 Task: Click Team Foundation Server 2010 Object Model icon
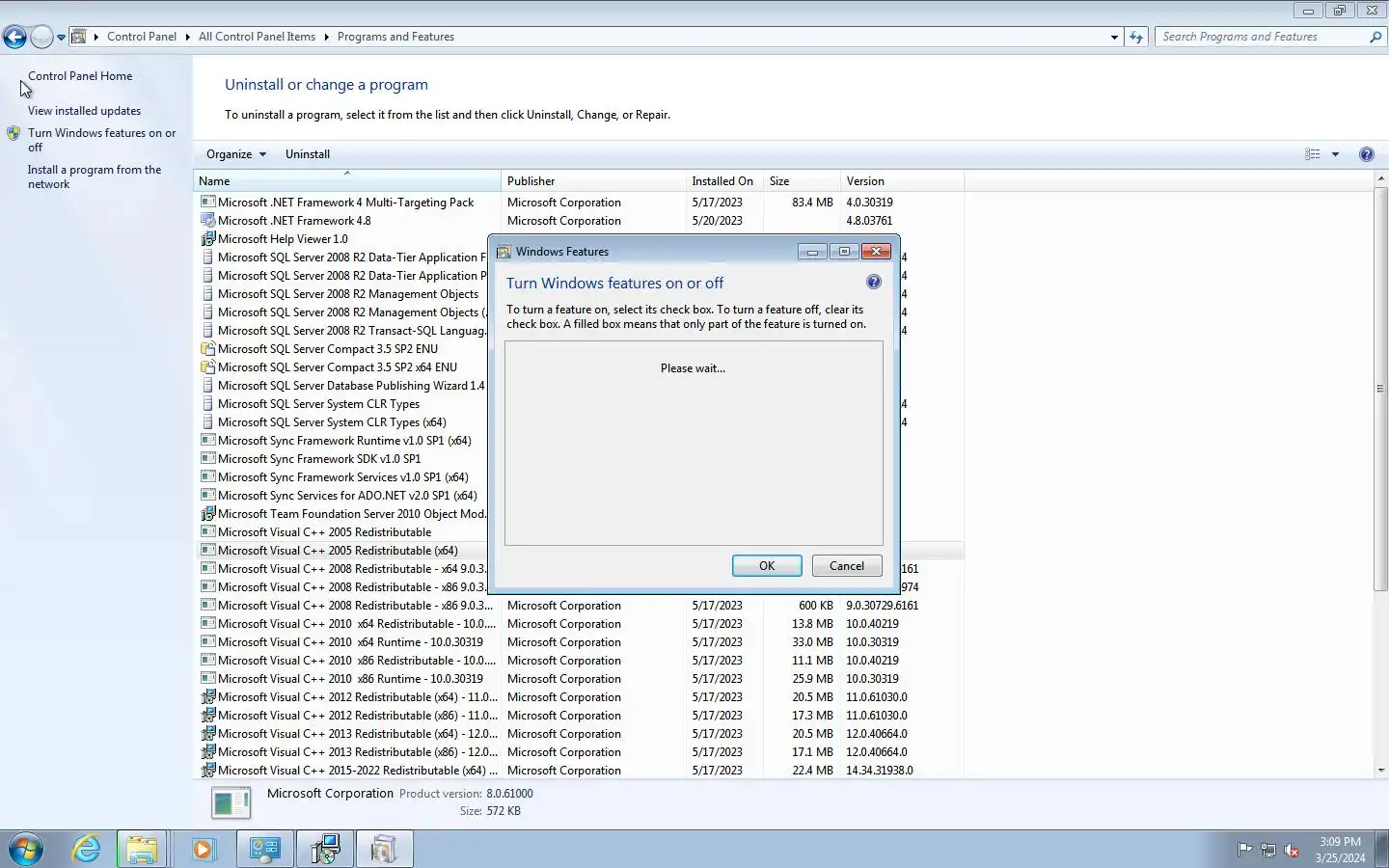pos(207,514)
